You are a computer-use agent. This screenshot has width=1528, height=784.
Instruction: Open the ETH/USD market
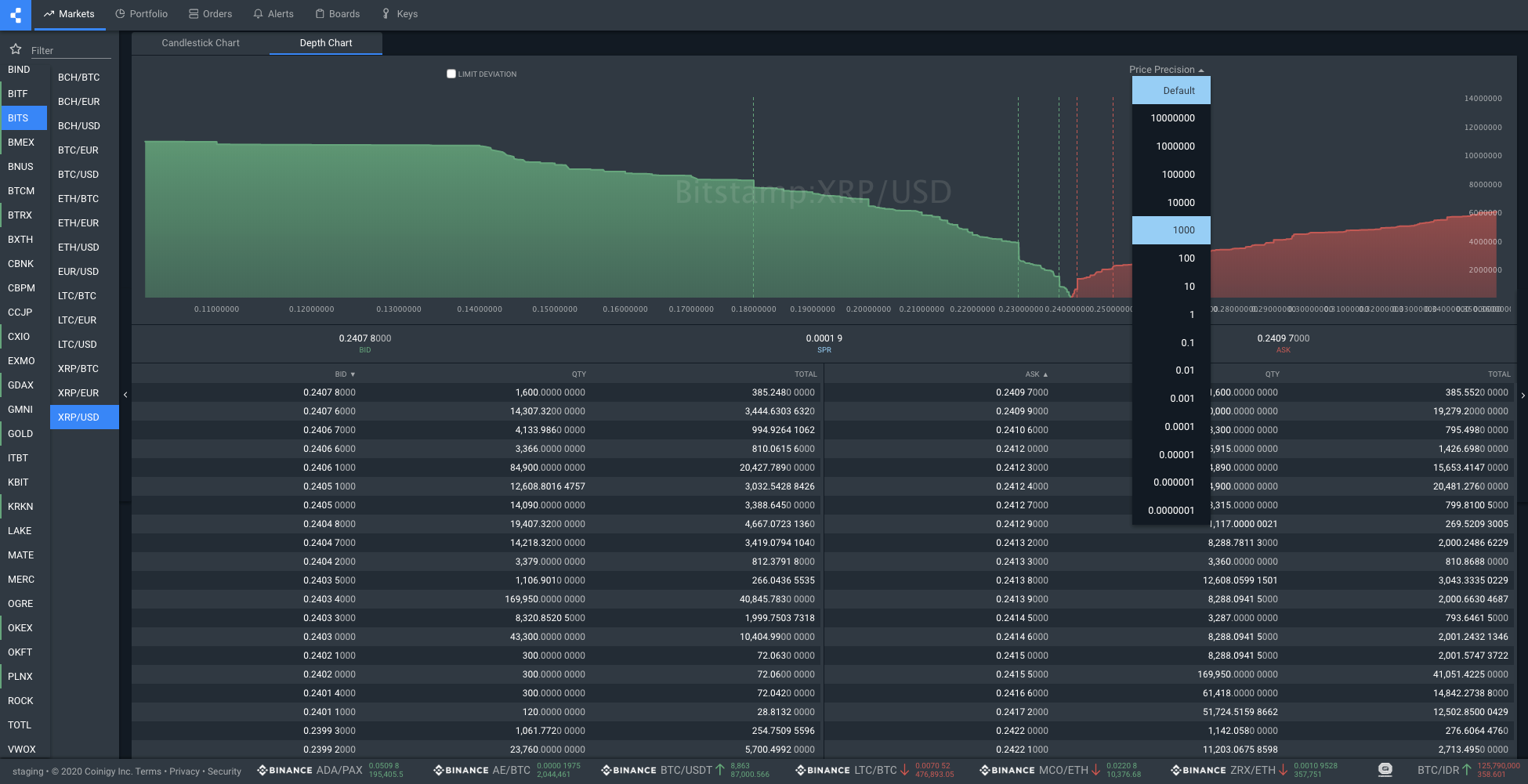[85, 247]
